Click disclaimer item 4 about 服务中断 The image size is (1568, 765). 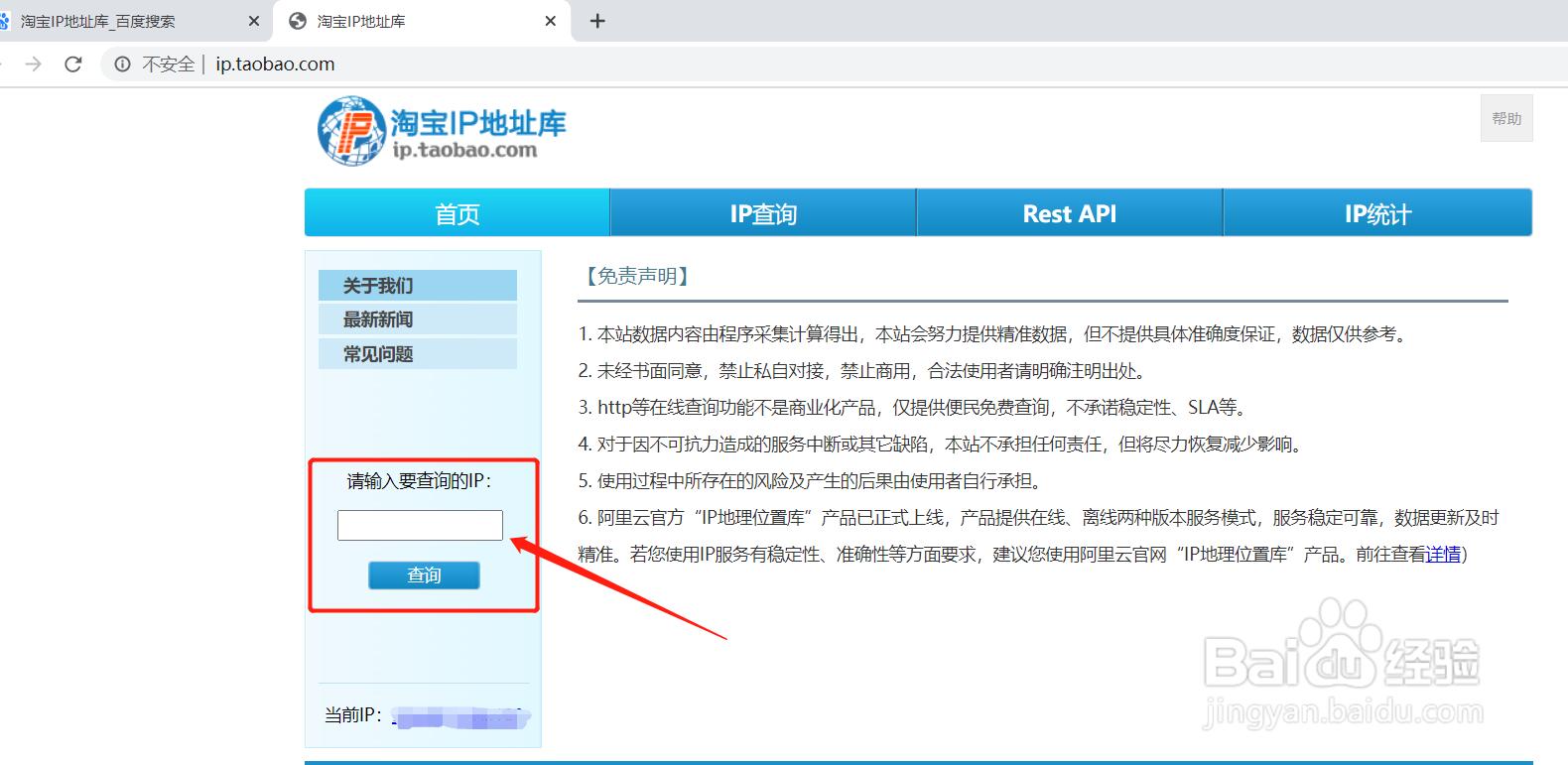(942, 445)
